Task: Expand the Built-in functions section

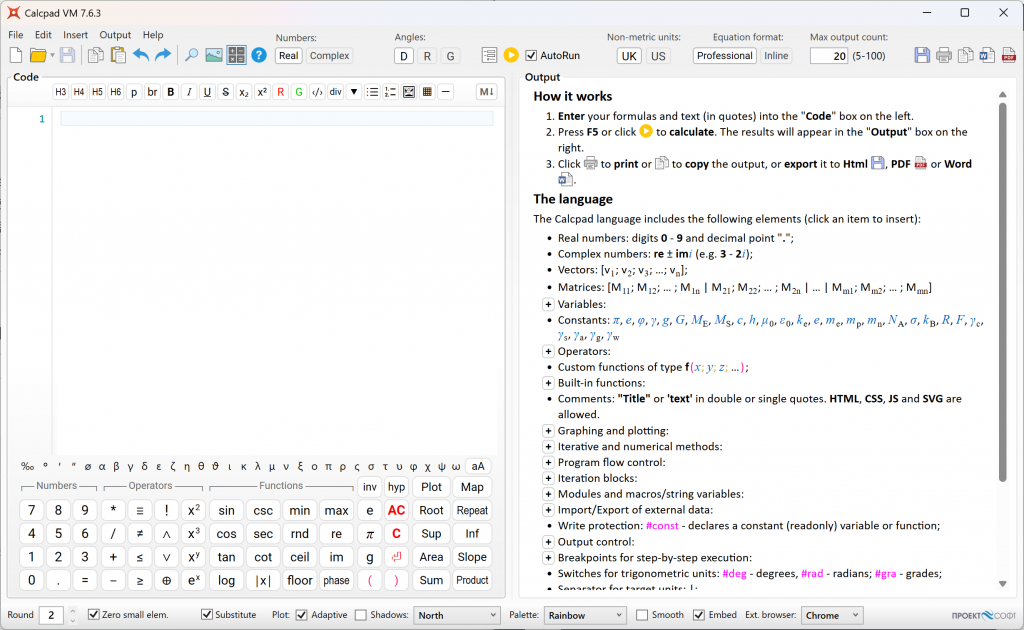Action: click(548, 383)
